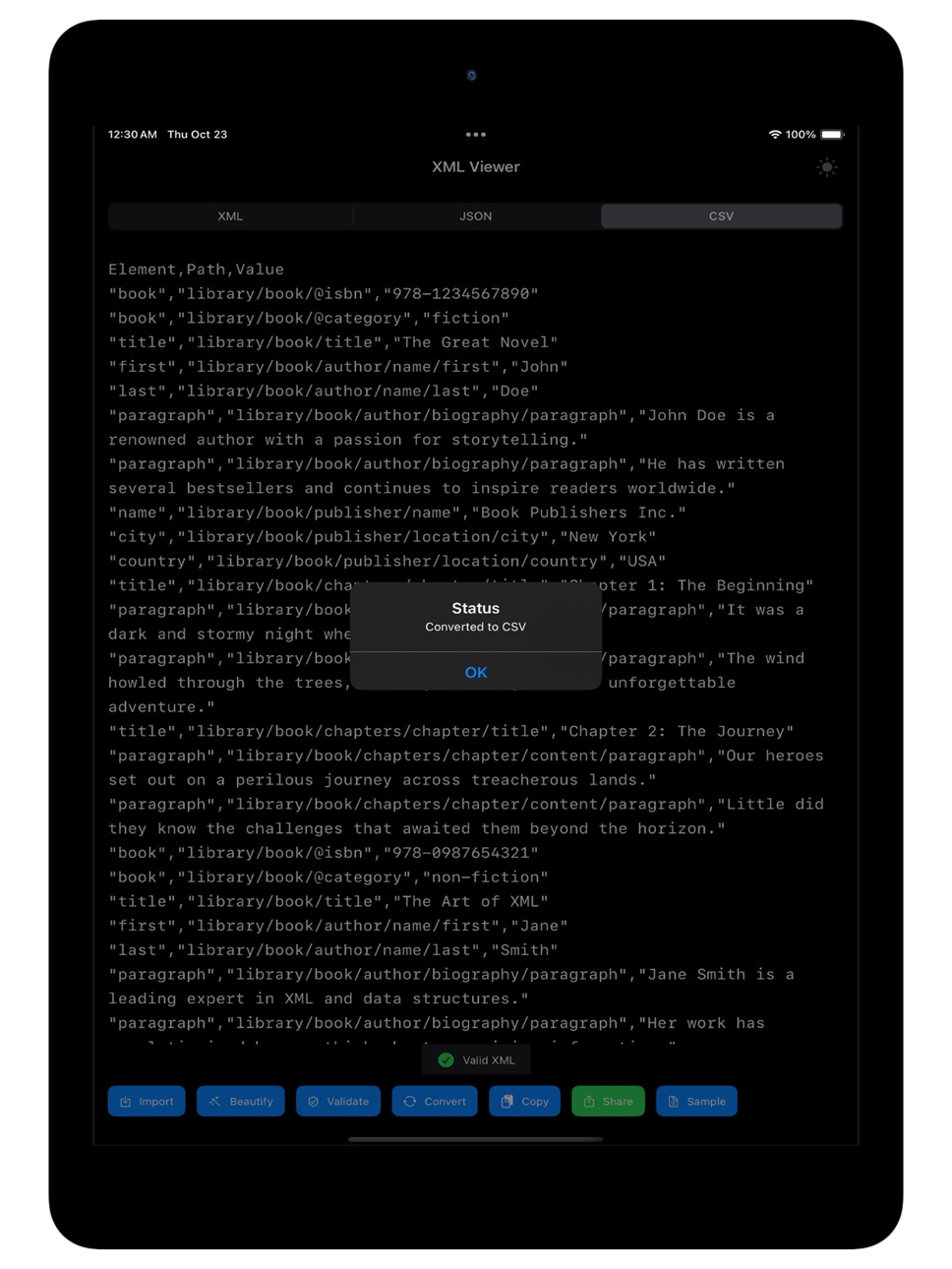Tap the city "New York" row
952x1269 pixels.
383,537
